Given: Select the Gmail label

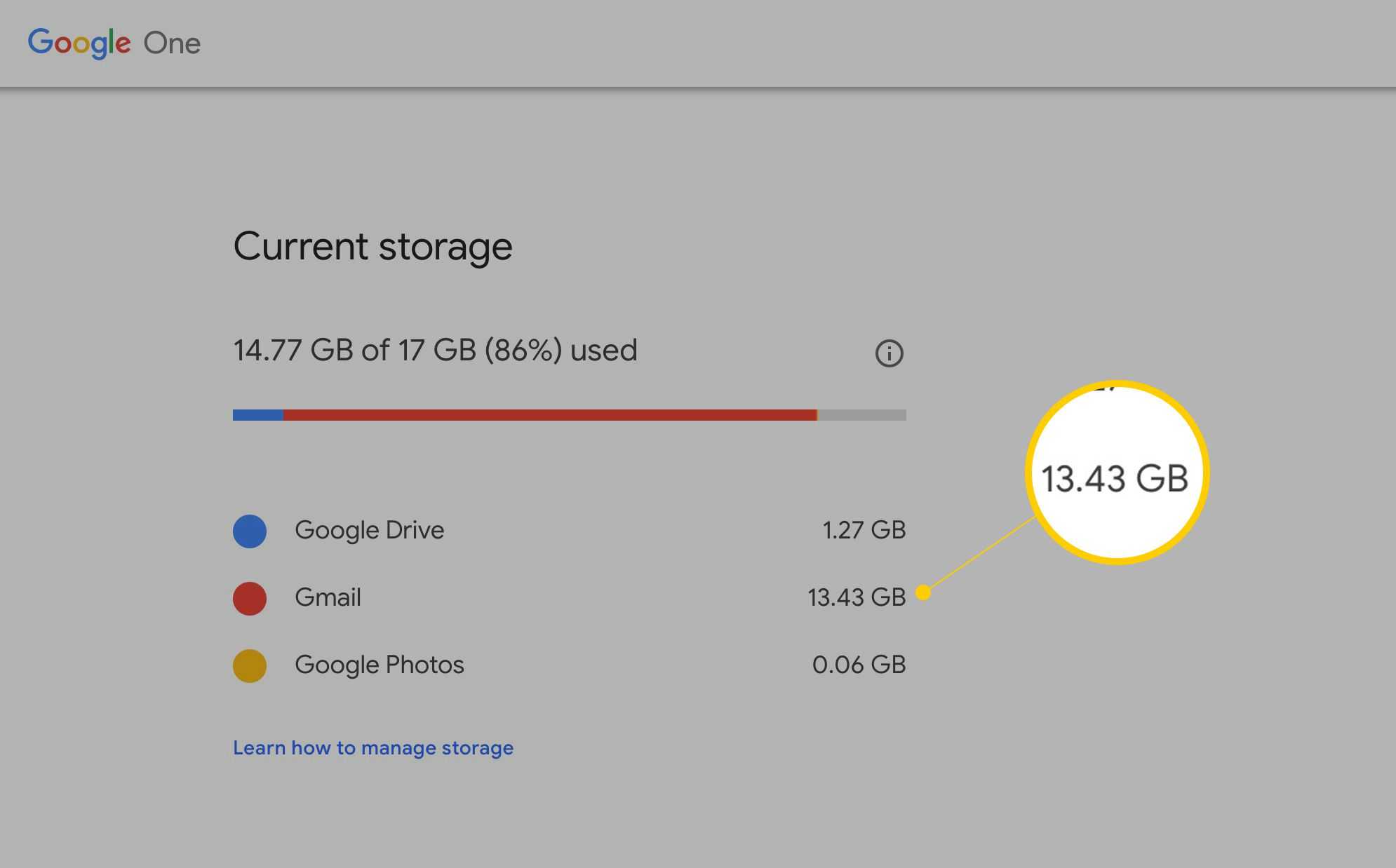Looking at the screenshot, I should coord(328,597).
